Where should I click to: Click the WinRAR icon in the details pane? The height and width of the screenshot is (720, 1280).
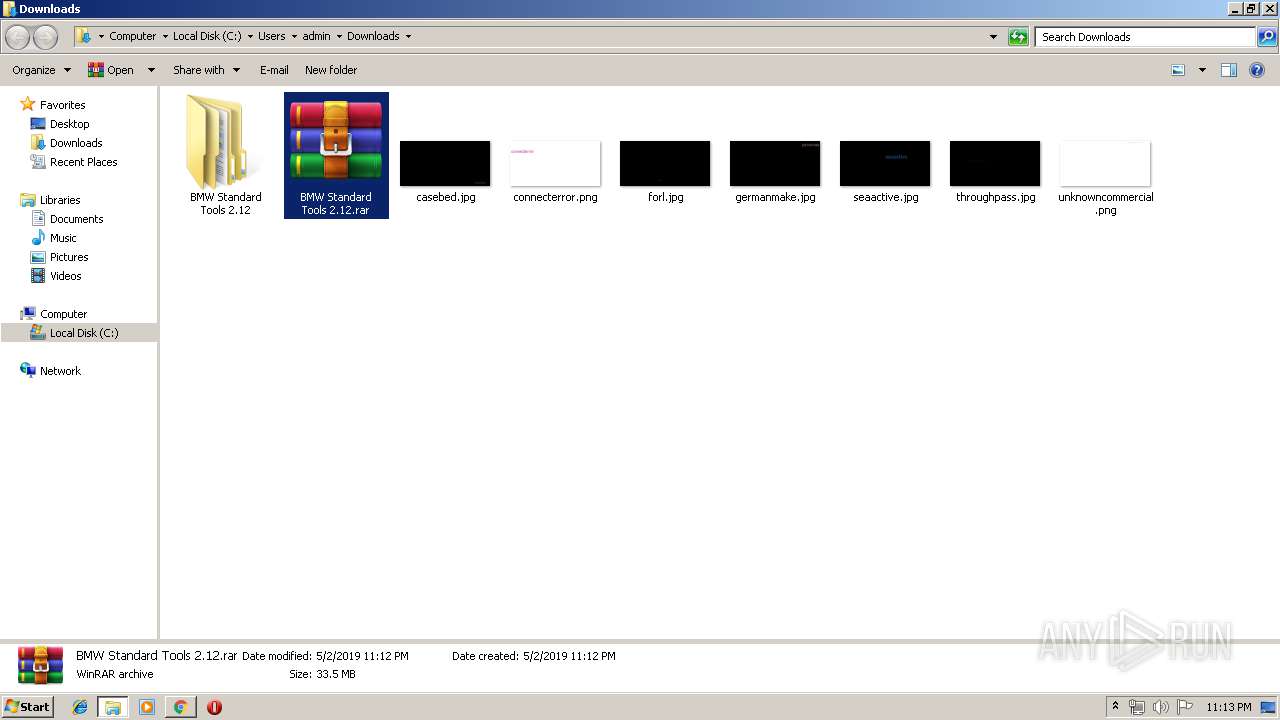coord(40,665)
